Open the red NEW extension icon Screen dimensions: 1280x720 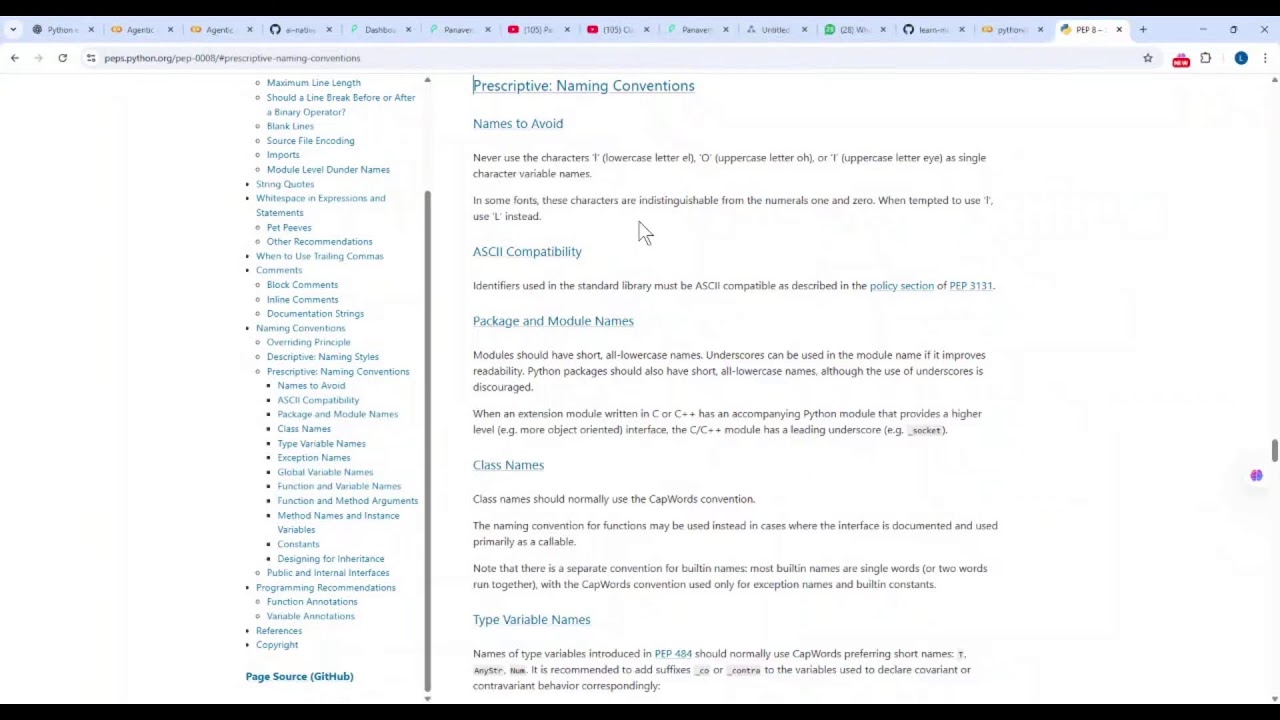coord(1181,59)
